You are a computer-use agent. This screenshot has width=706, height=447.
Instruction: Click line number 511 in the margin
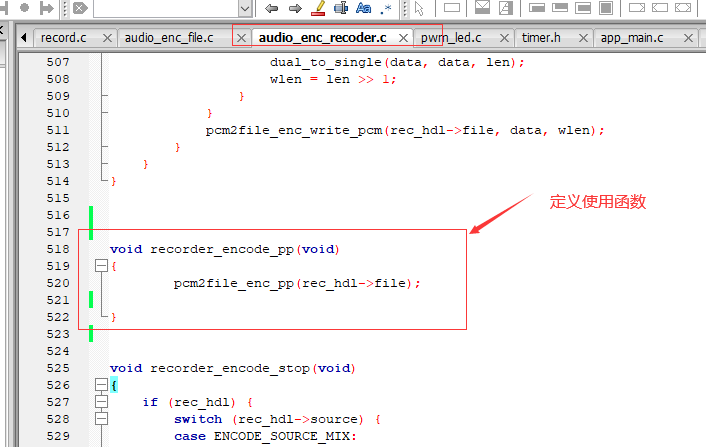(58, 130)
